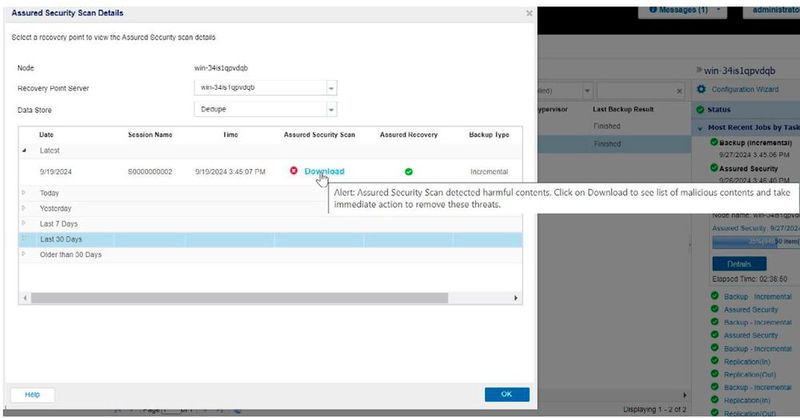Viewport: 800px width, 418px height.
Task: Expand the Last 7 Days group
Action: click(23, 224)
